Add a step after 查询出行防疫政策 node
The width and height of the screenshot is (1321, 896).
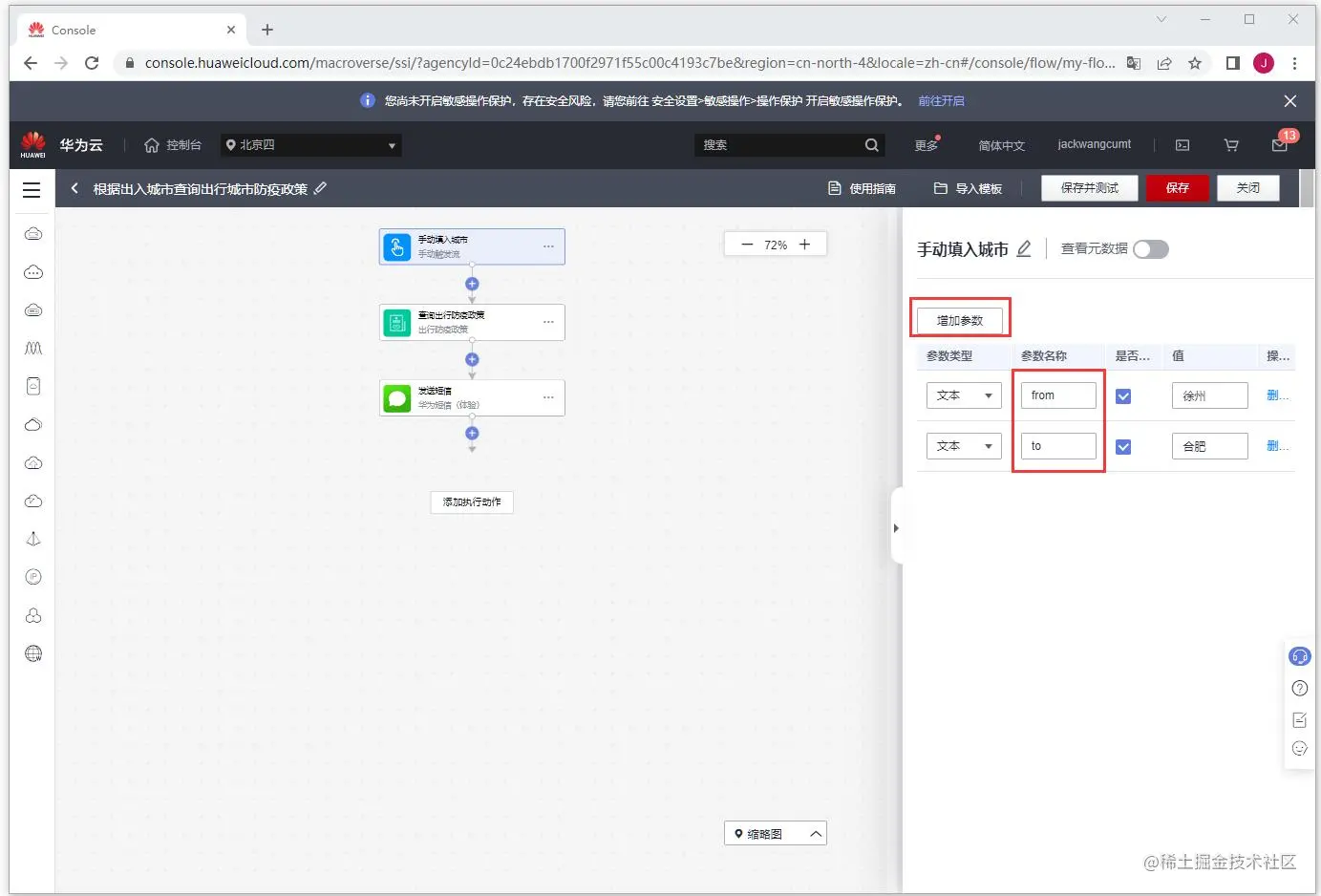click(x=472, y=359)
